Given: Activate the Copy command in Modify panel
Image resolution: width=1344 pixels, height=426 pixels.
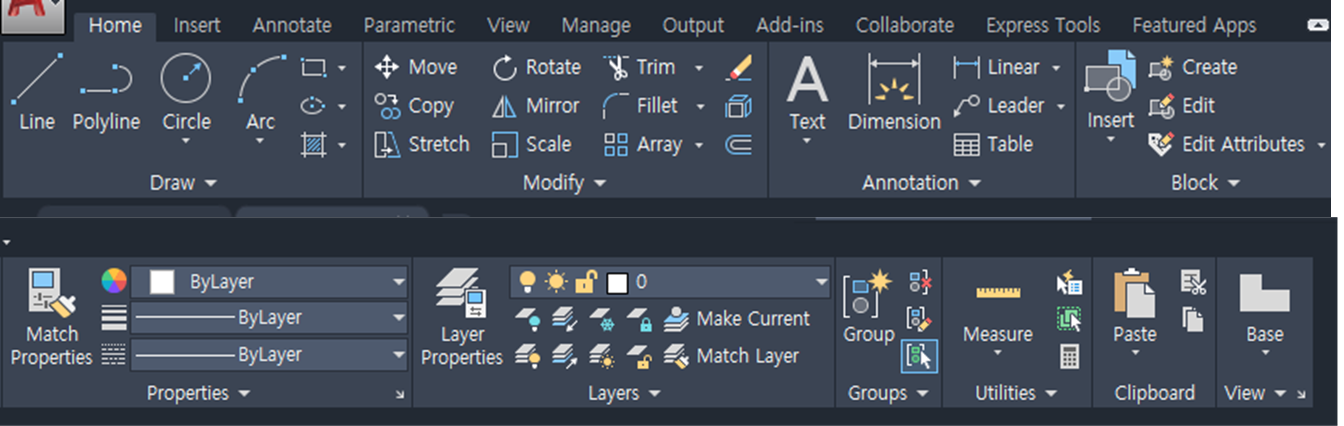Looking at the screenshot, I should (x=414, y=105).
